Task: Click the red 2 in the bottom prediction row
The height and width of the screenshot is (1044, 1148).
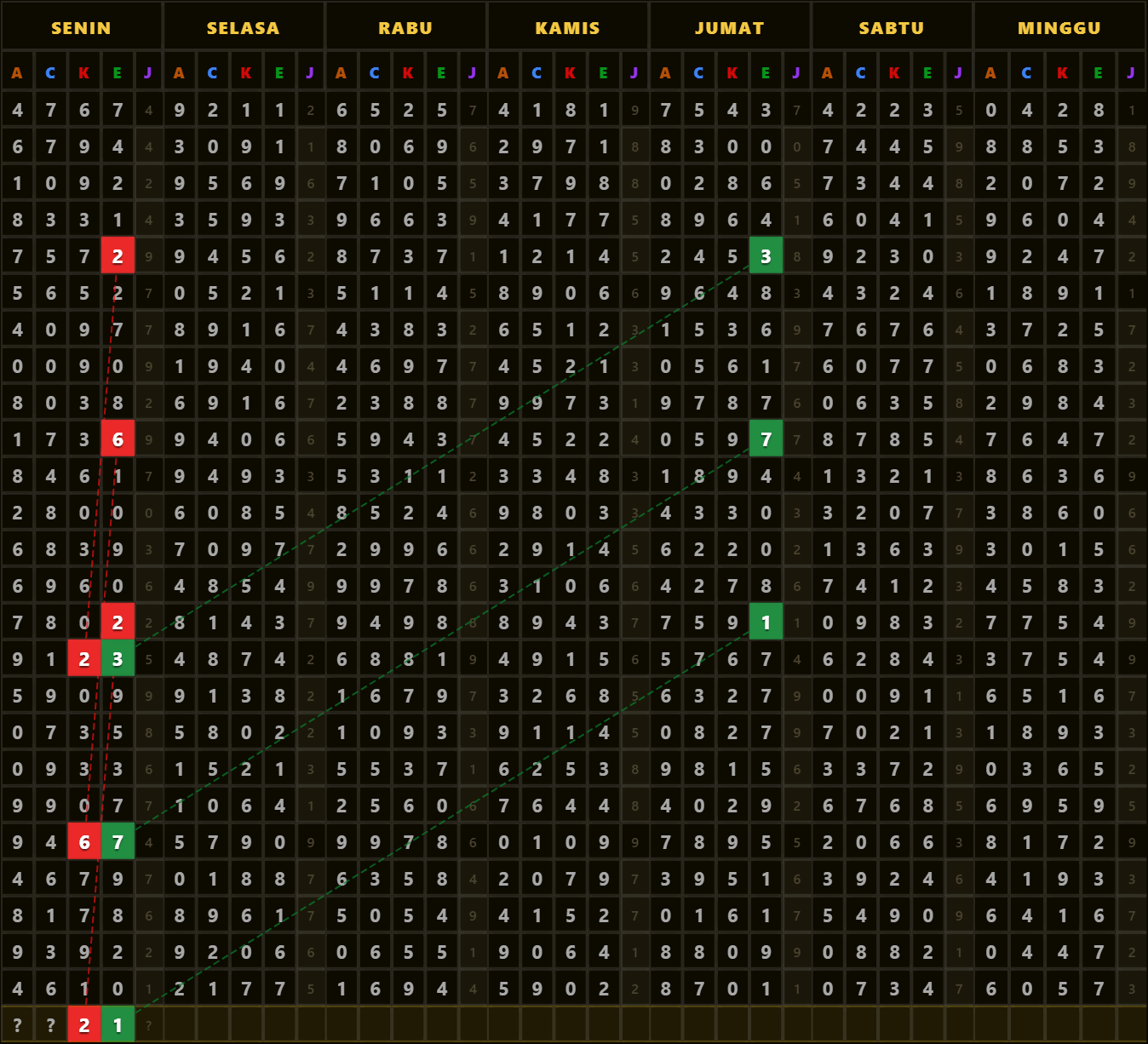Action: coord(83,1025)
